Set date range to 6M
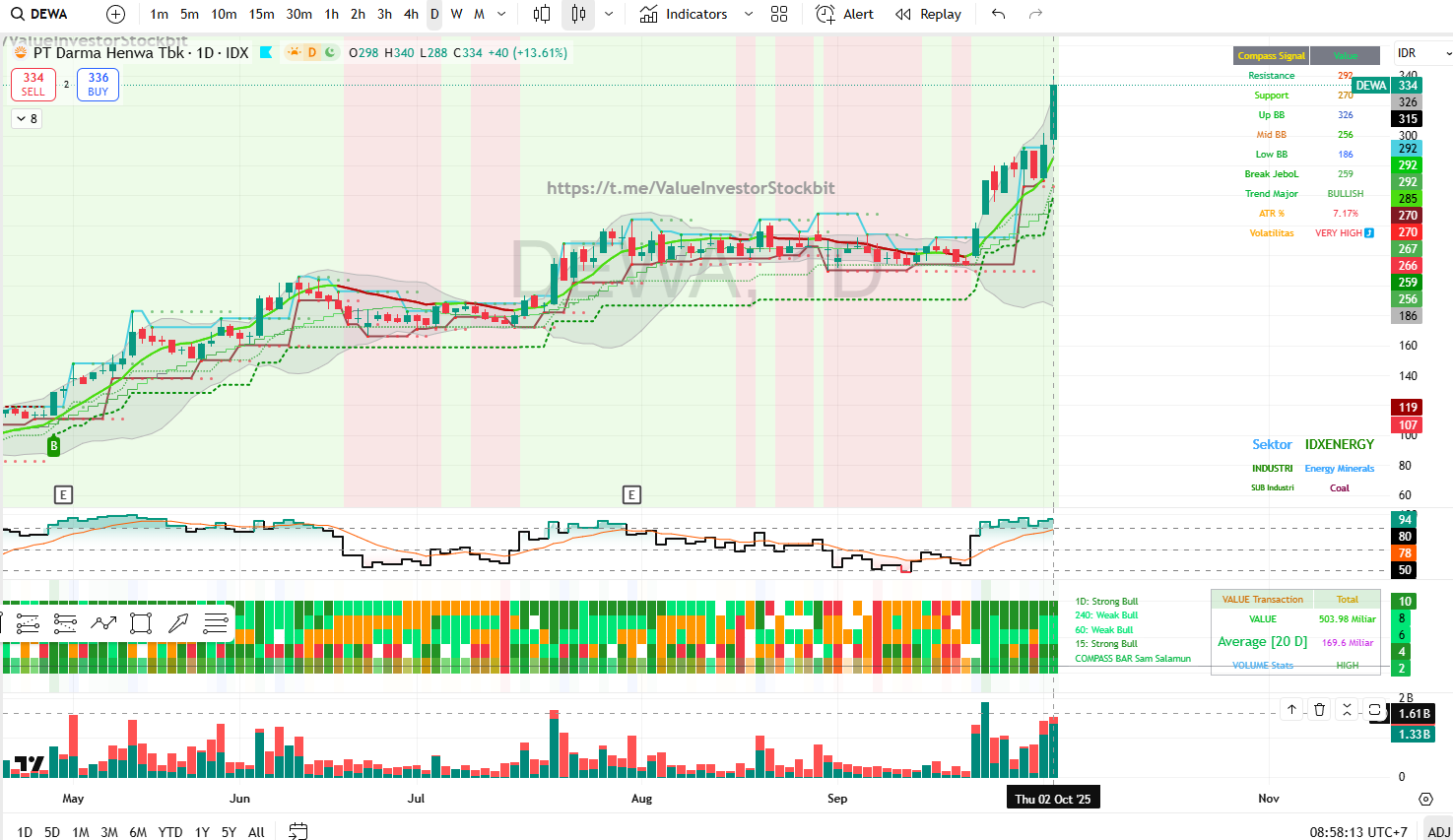 (x=138, y=832)
